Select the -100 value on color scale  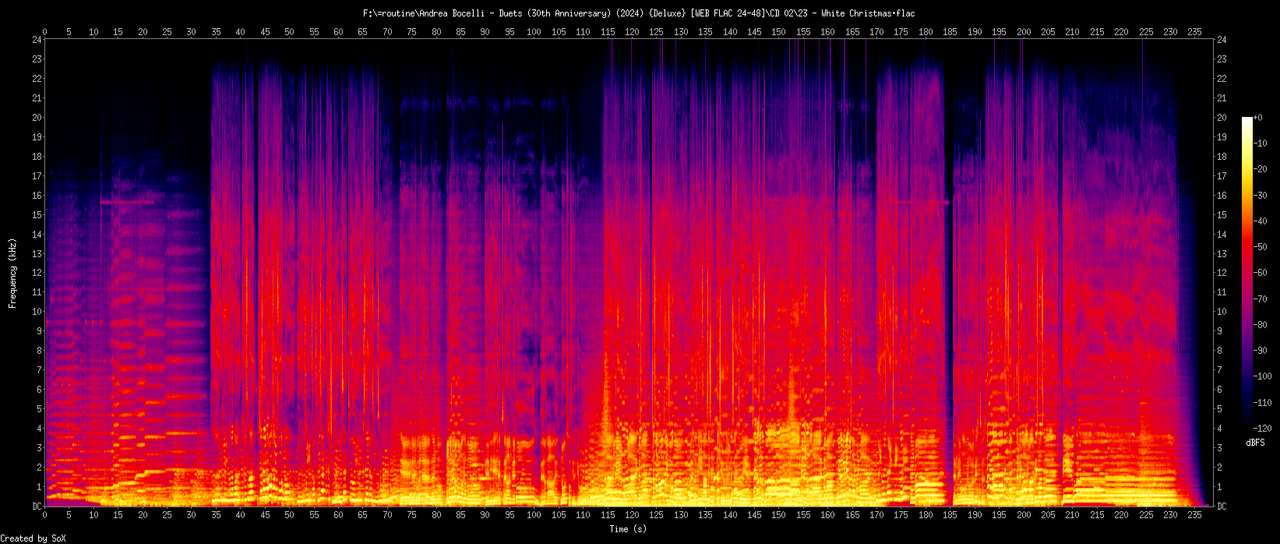(1264, 378)
